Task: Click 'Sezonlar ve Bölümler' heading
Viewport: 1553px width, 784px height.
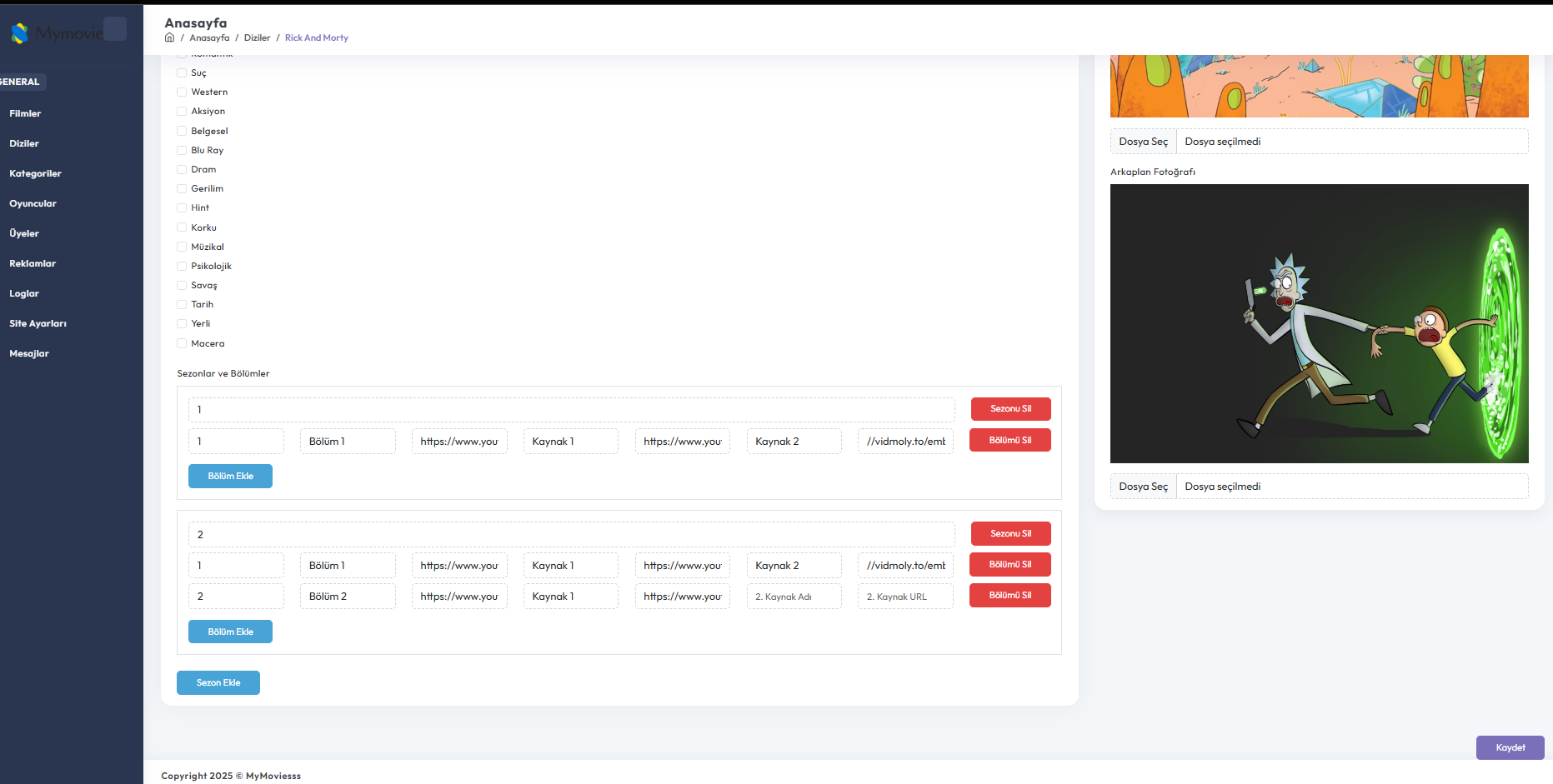Action: point(223,373)
